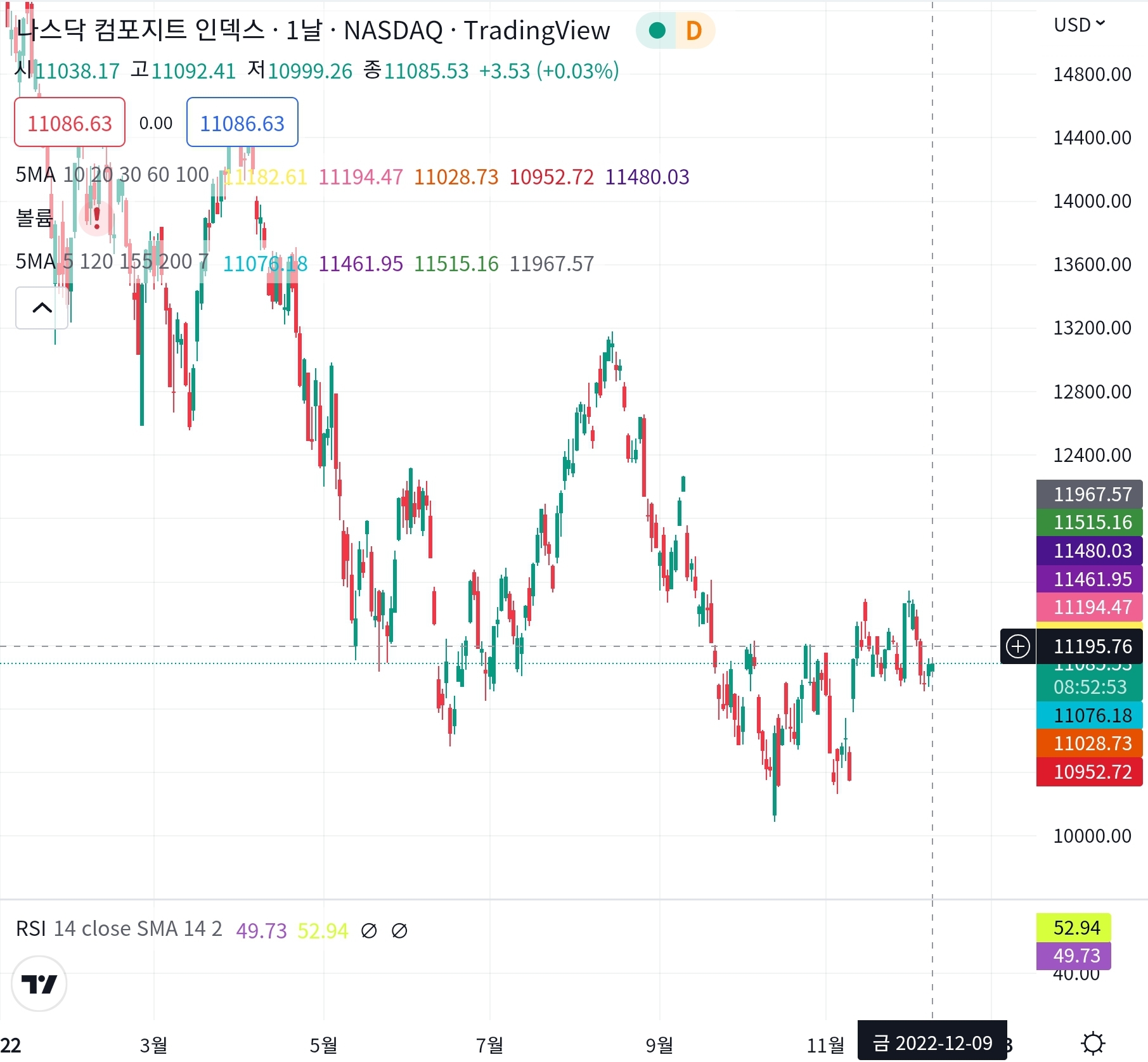
Task: Click the blue buy price box 11086.63
Action: (242, 122)
